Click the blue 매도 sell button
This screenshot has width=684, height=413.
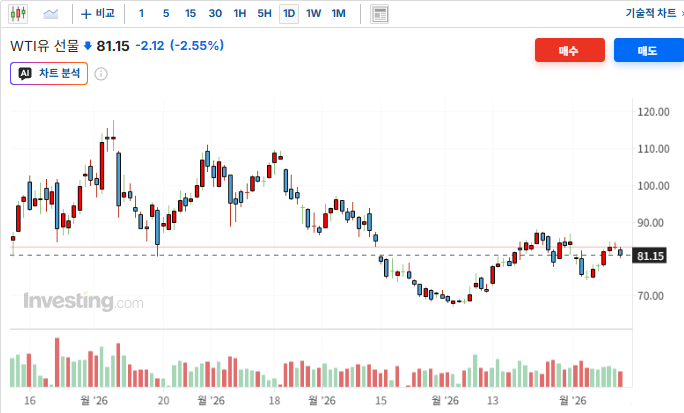click(x=649, y=50)
